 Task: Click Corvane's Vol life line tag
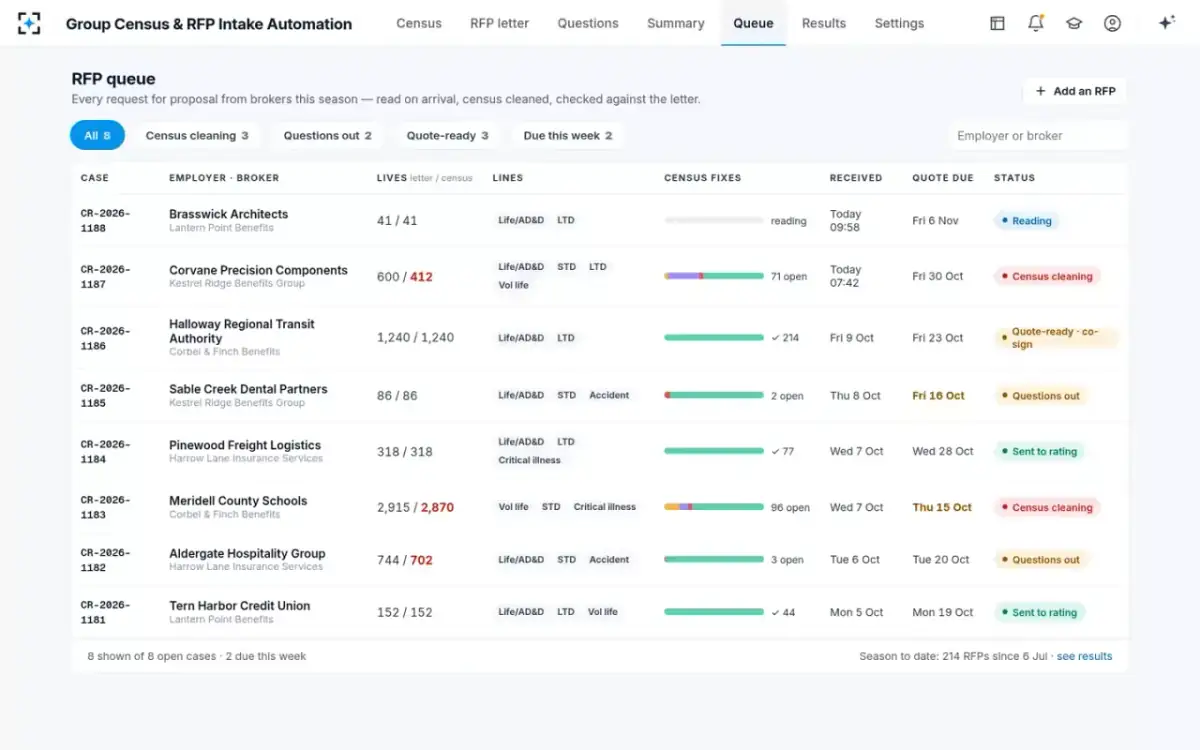(513, 285)
